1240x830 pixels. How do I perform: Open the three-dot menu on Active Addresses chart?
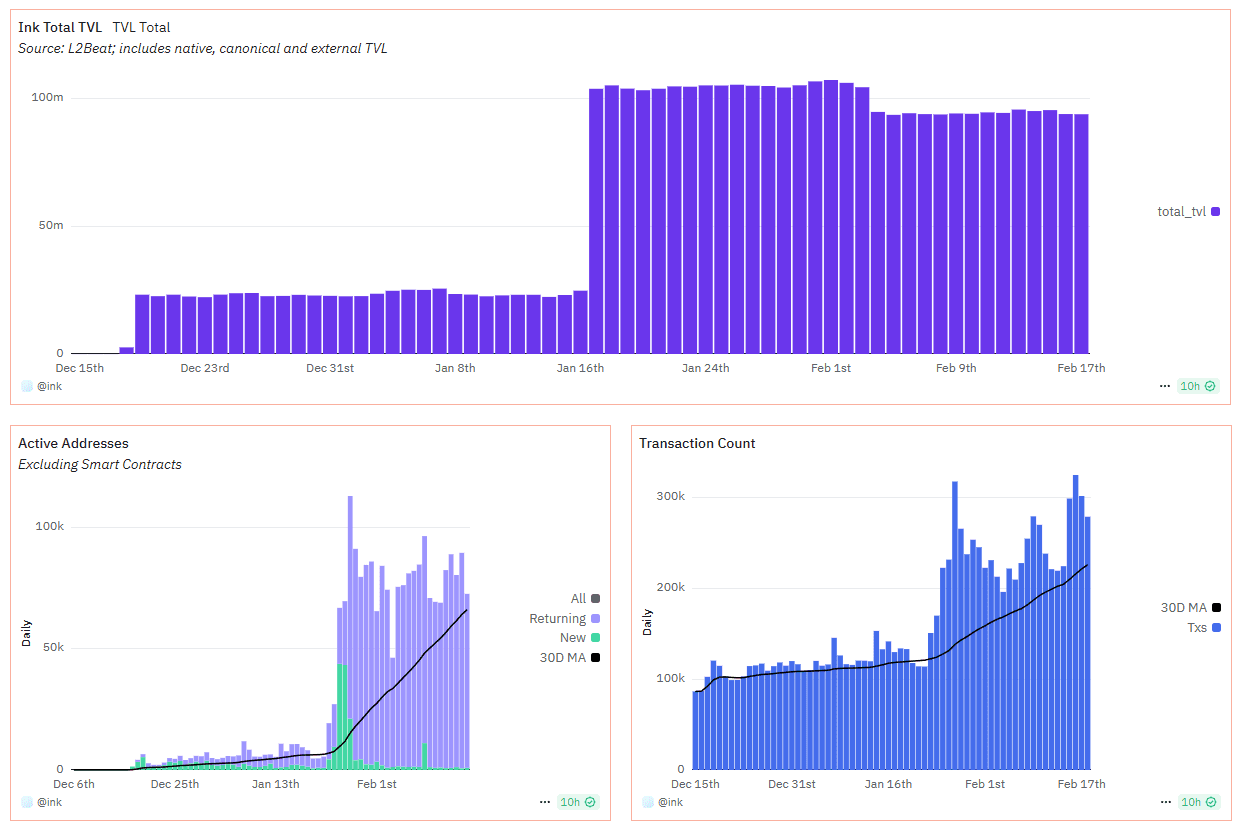(x=544, y=802)
